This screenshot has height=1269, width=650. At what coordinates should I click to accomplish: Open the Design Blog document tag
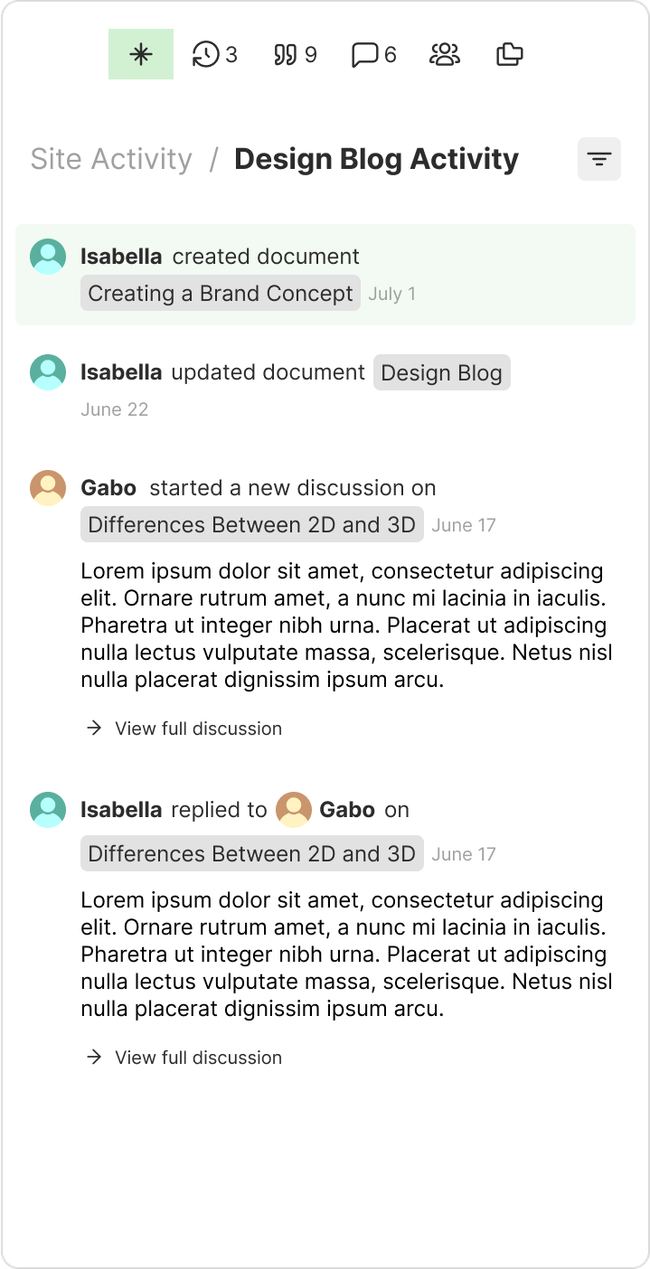pyautogui.click(x=441, y=373)
